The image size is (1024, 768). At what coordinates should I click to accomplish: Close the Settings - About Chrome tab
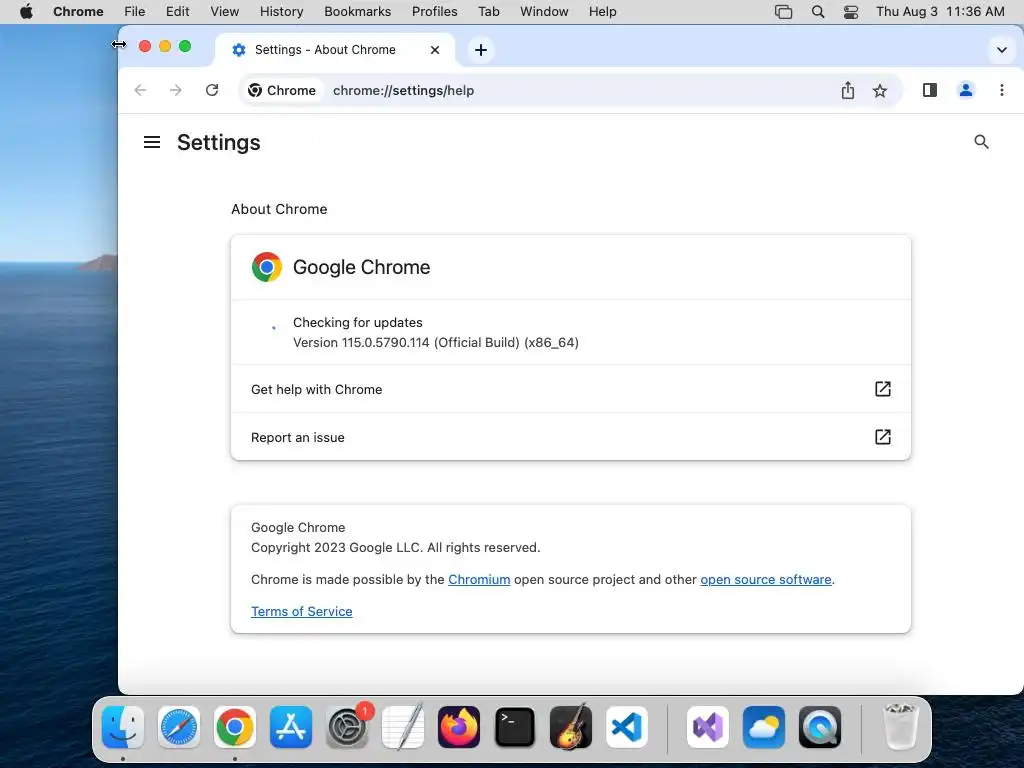point(435,50)
